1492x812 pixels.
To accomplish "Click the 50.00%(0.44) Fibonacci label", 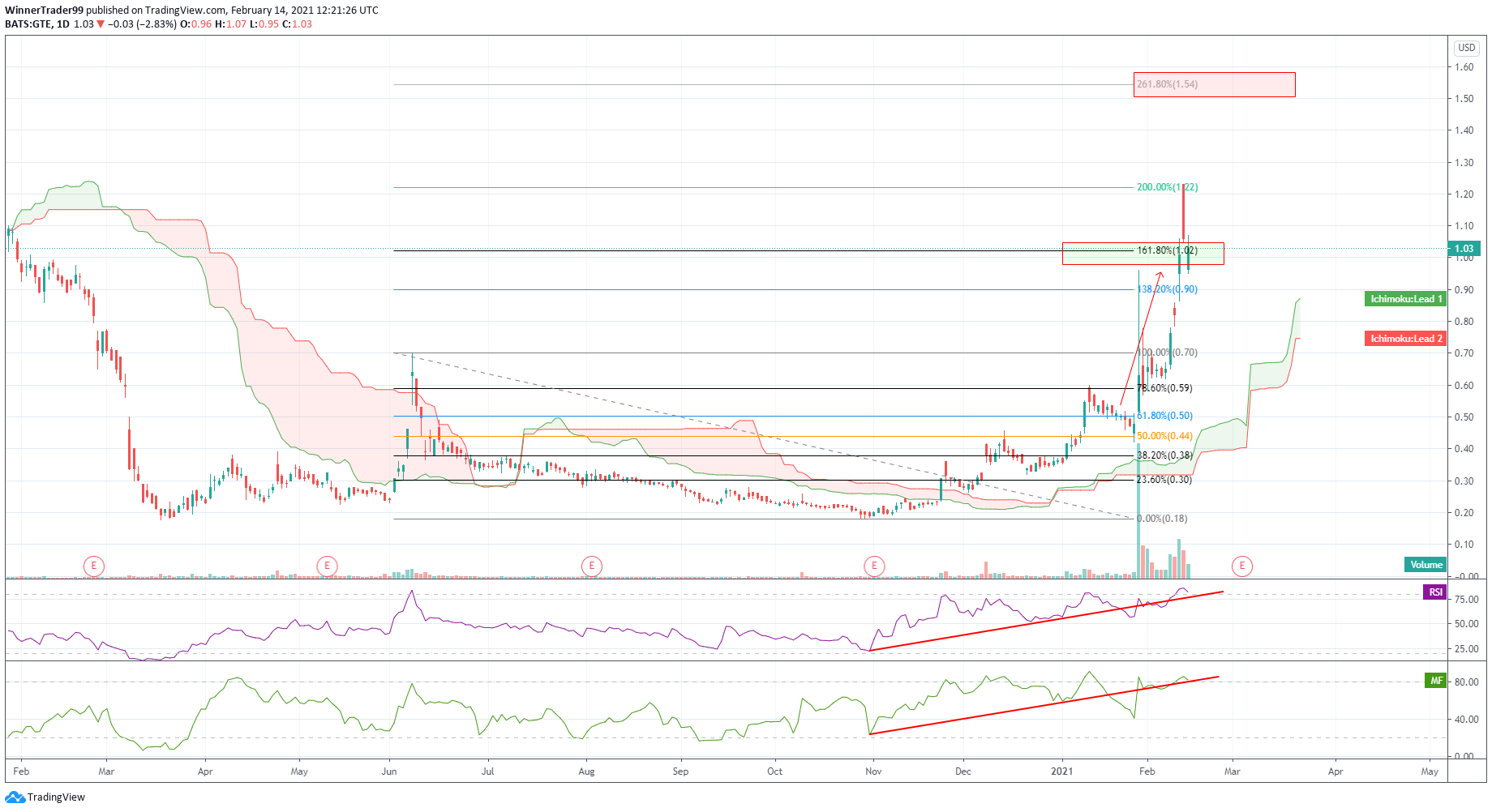I will (1164, 436).
